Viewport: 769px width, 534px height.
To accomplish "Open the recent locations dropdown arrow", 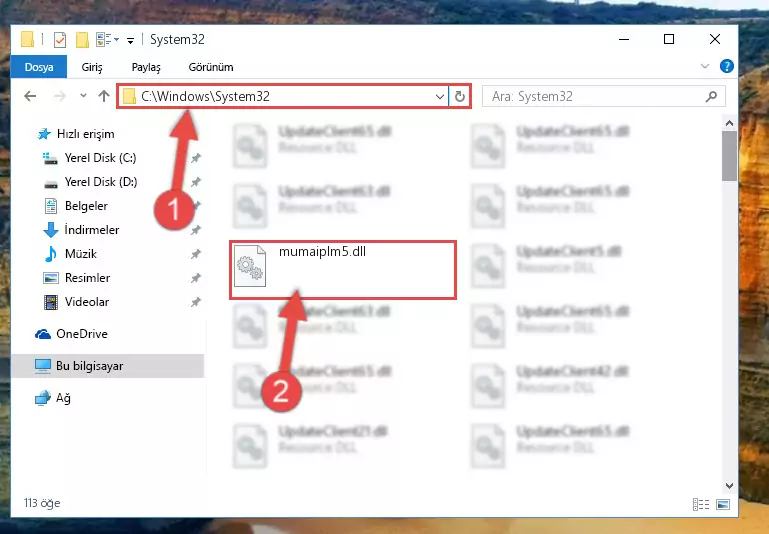I will point(83,96).
